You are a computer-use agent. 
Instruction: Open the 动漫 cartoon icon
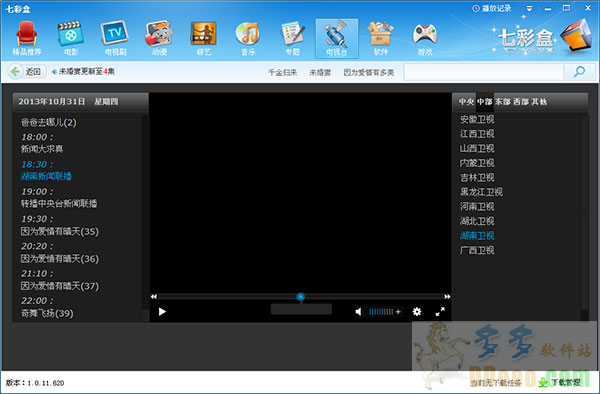160,38
